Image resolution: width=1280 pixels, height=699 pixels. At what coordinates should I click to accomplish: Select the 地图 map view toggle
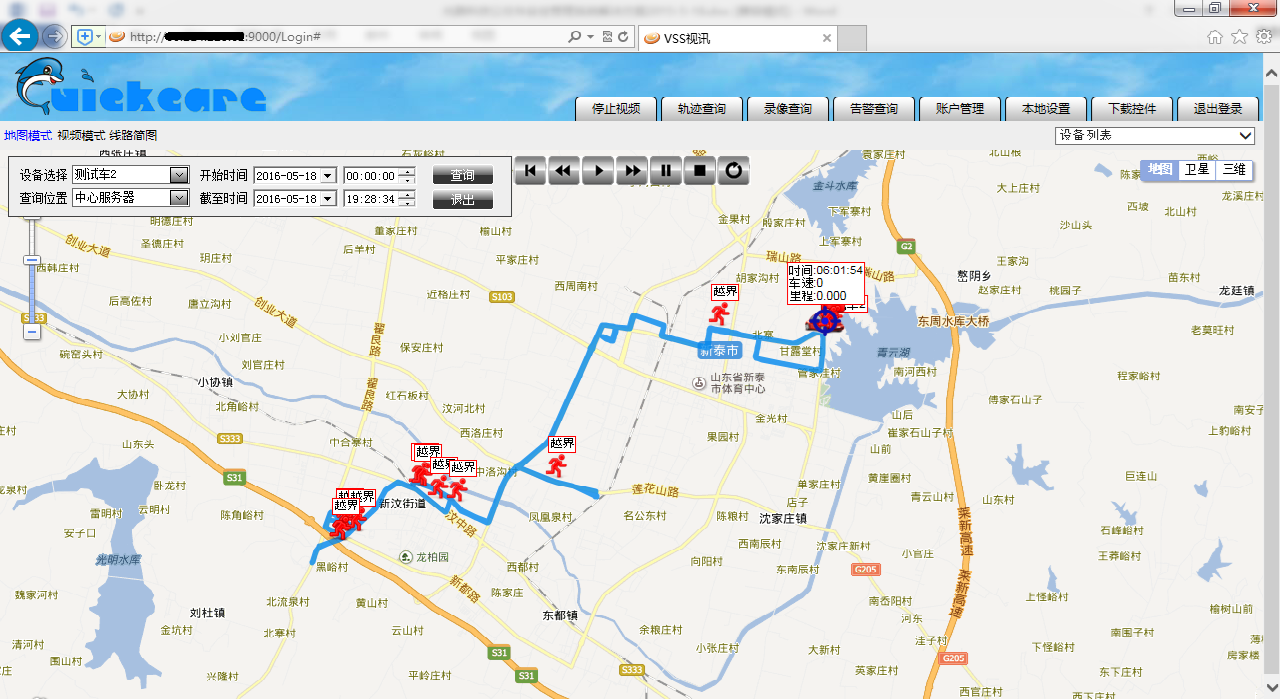(x=1159, y=170)
